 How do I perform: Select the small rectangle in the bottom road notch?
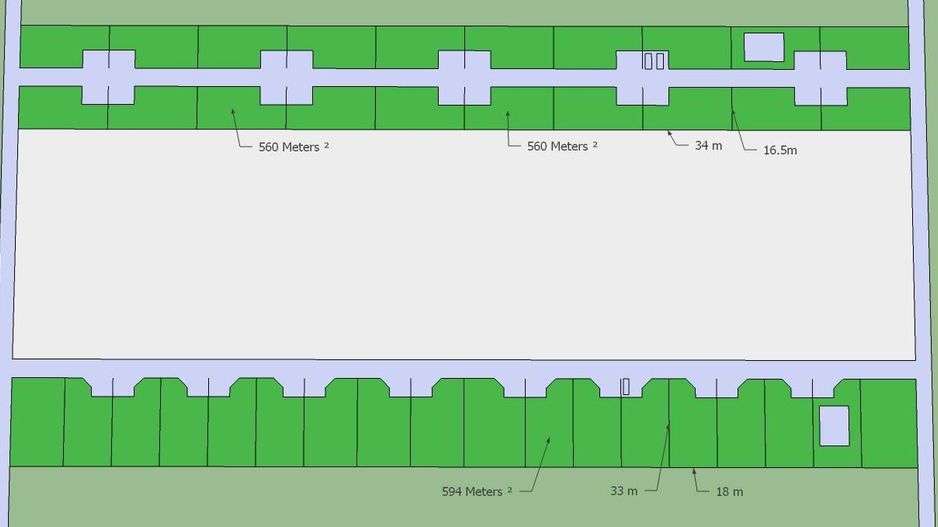(626, 387)
